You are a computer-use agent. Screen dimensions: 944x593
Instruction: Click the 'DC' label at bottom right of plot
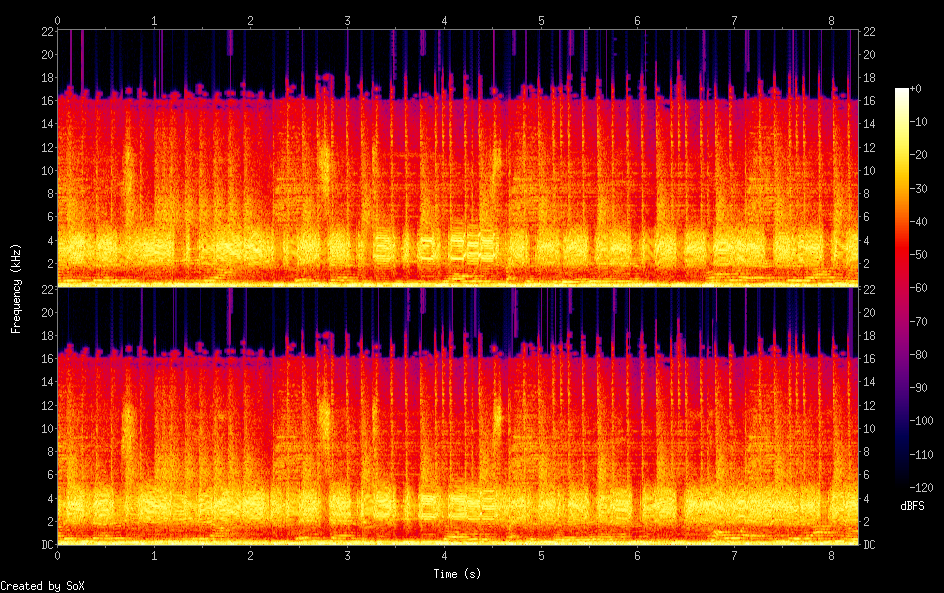(870, 545)
